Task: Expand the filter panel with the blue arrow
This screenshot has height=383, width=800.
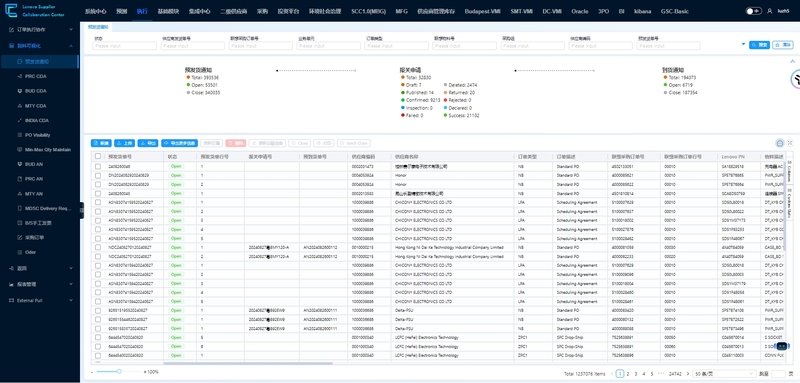Action: point(743,44)
